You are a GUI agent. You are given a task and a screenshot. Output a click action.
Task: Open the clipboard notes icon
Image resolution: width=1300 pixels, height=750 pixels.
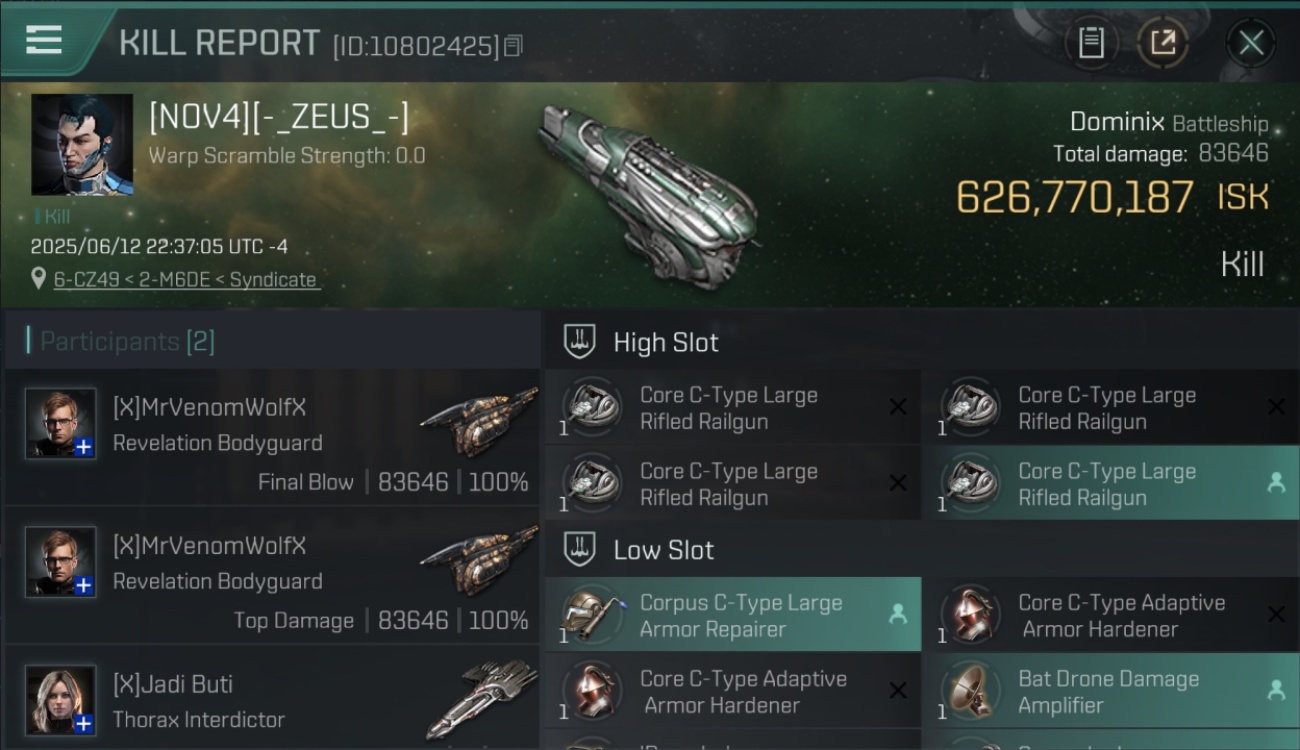click(x=1091, y=42)
